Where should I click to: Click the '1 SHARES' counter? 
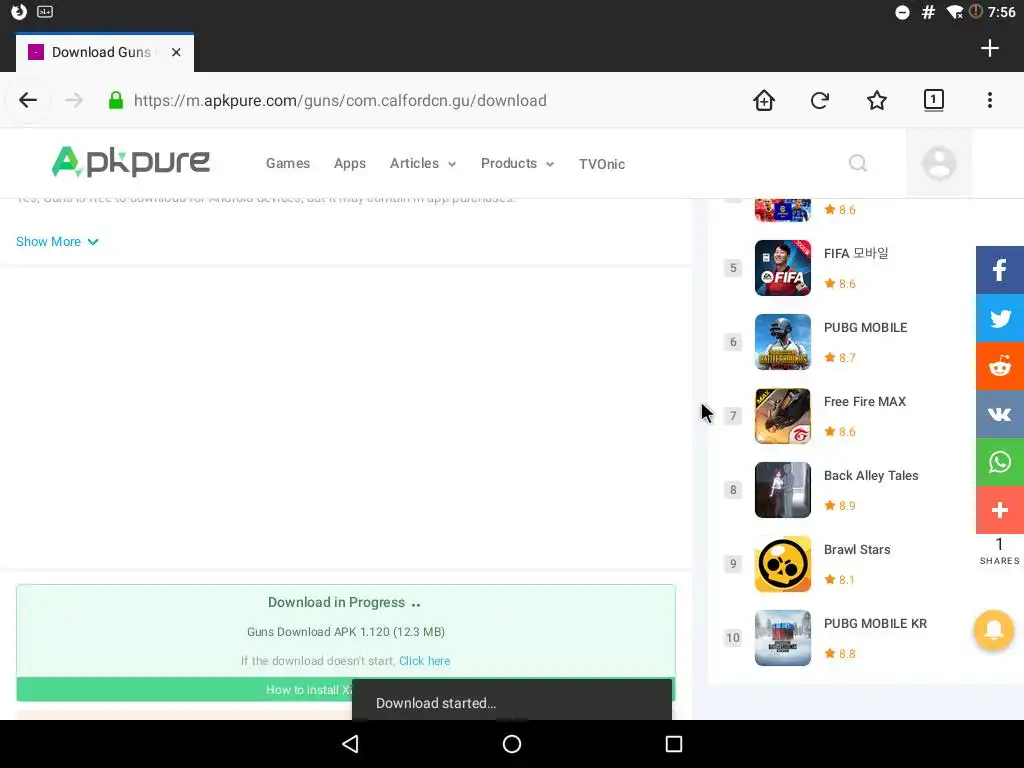coord(999,551)
